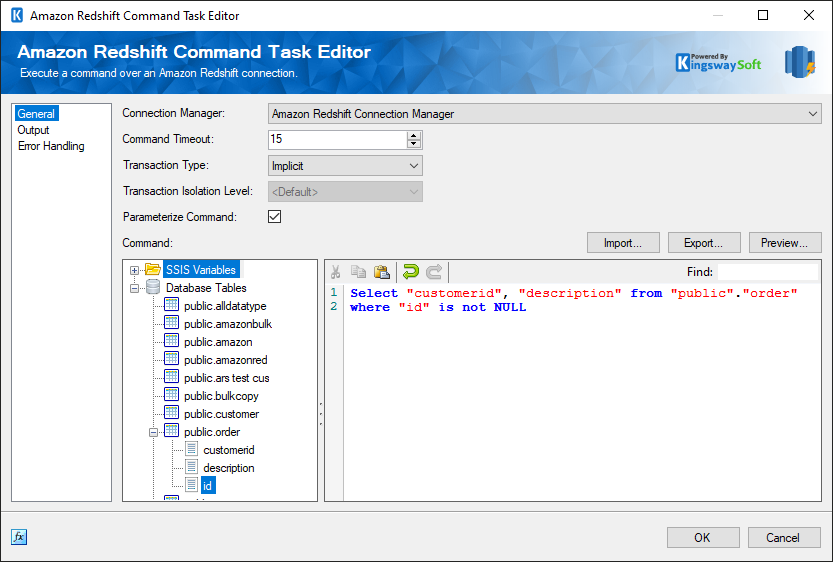The image size is (833, 562).
Task: Click the column icon beside id
Action: coord(191,485)
